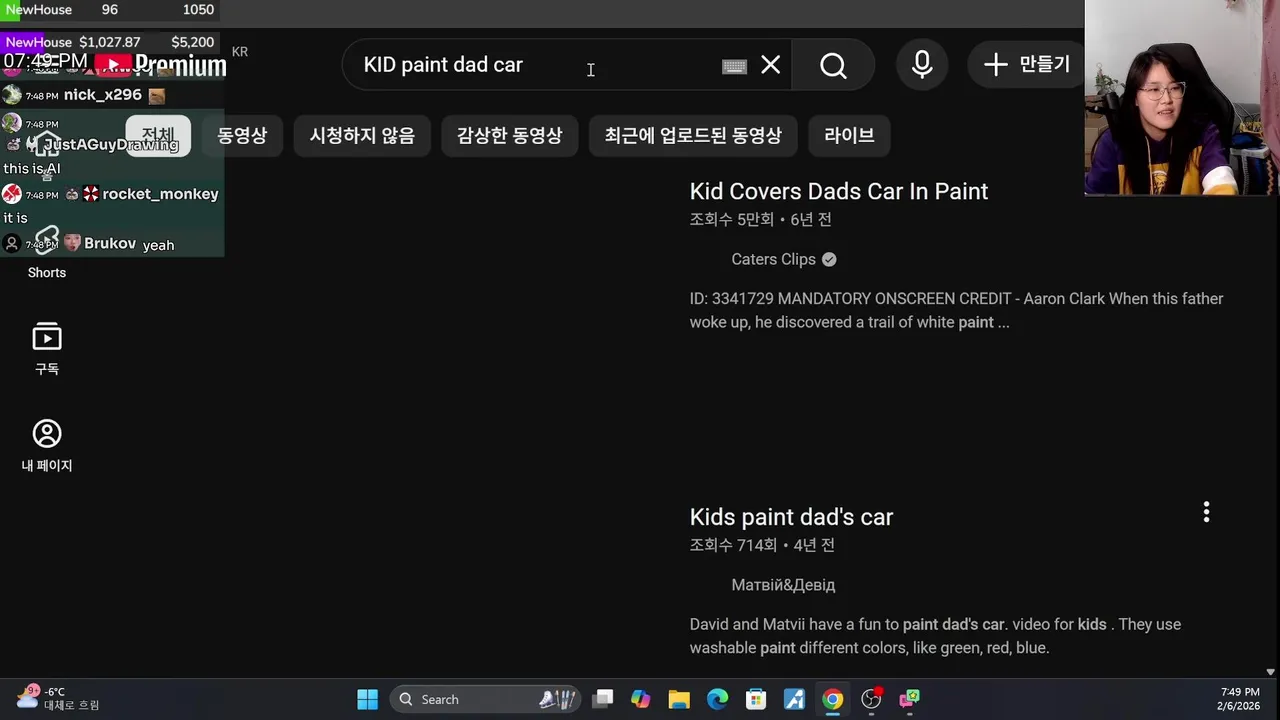1280x720 pixels.
Task: Click chat username Brukov
Action: pyautogui.click(x=110, y=244)
